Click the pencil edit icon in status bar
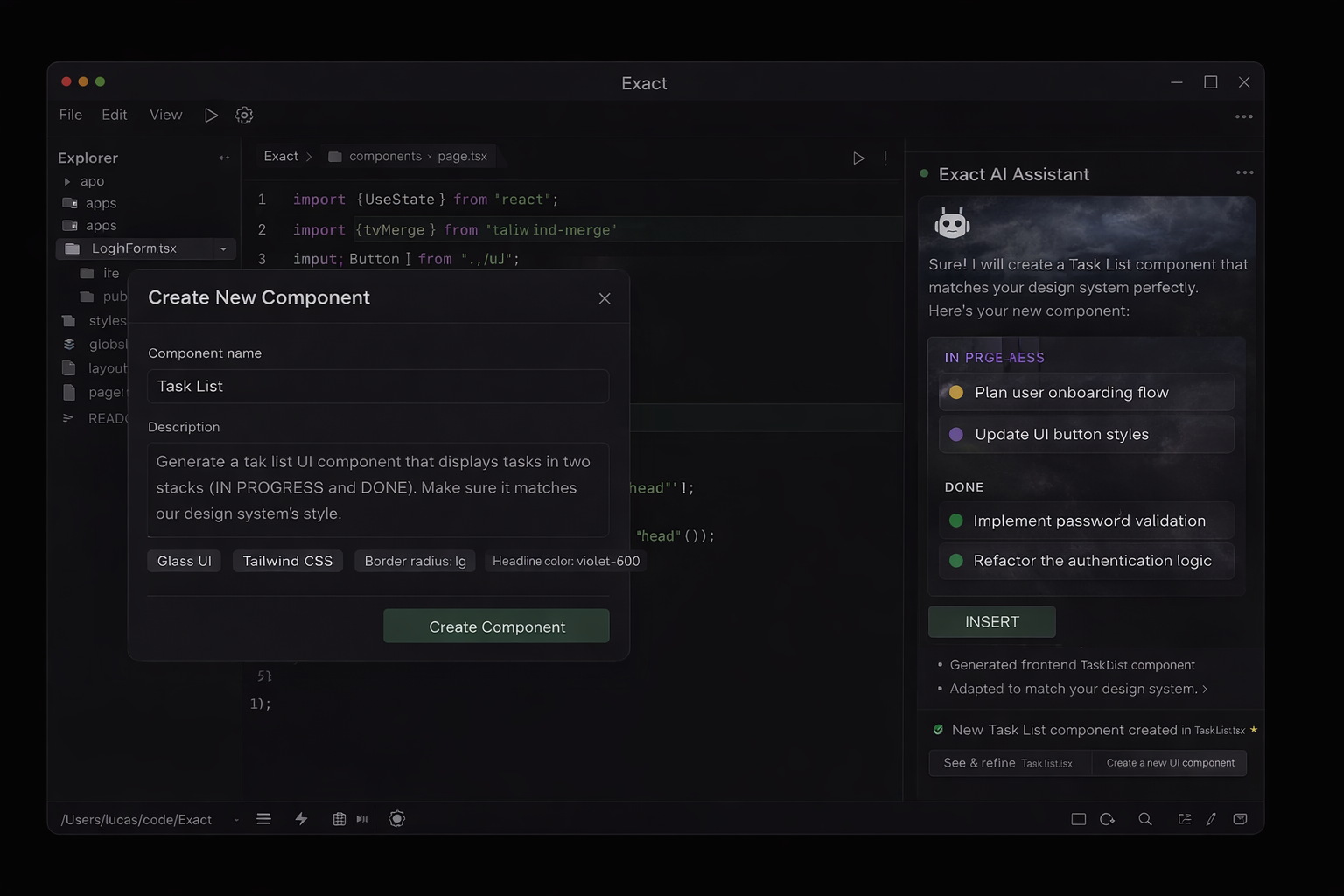The height and width of the screenshot is (896, 1344). point(1211,819)
